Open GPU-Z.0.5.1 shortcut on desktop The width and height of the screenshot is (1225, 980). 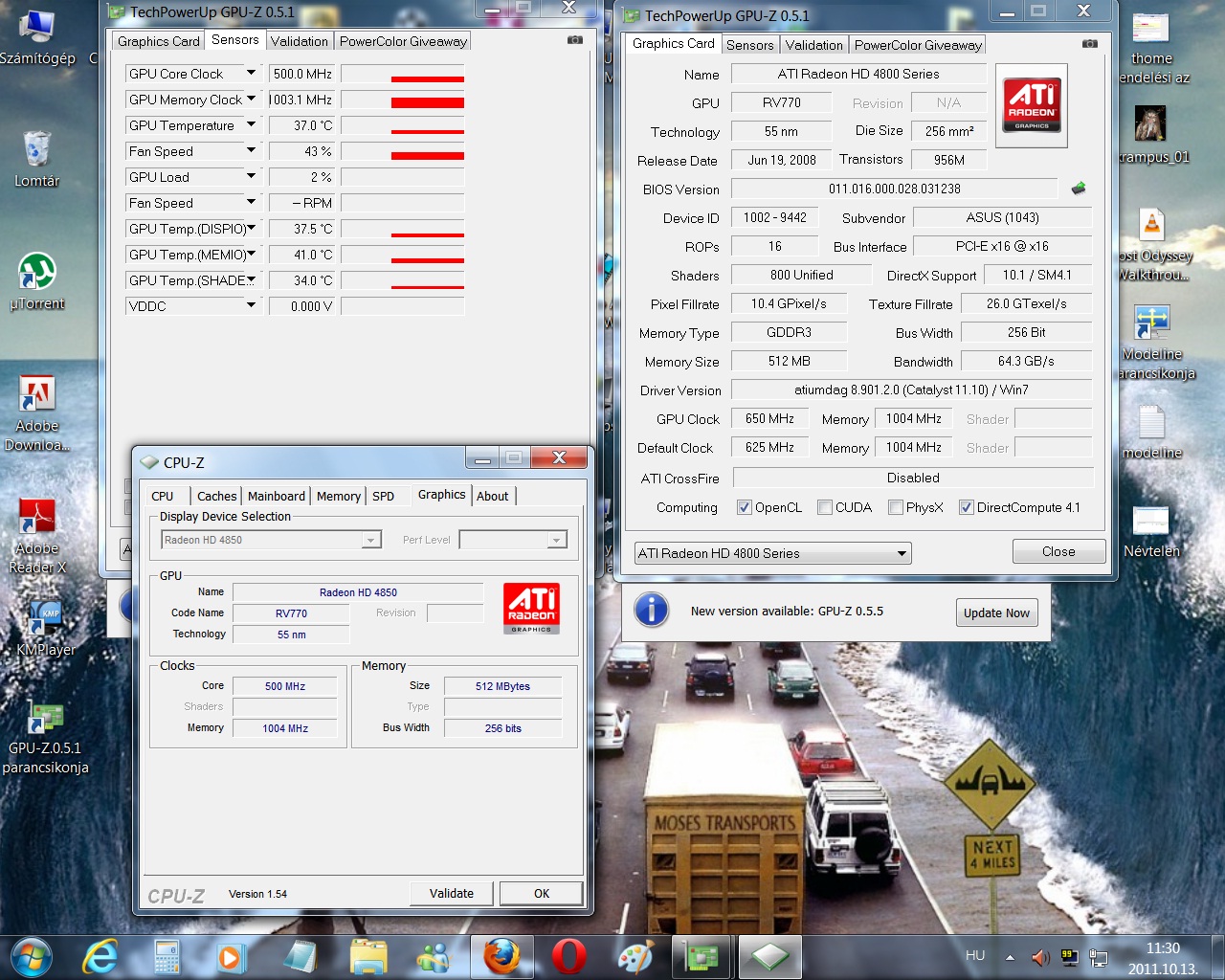coord(44,737)
